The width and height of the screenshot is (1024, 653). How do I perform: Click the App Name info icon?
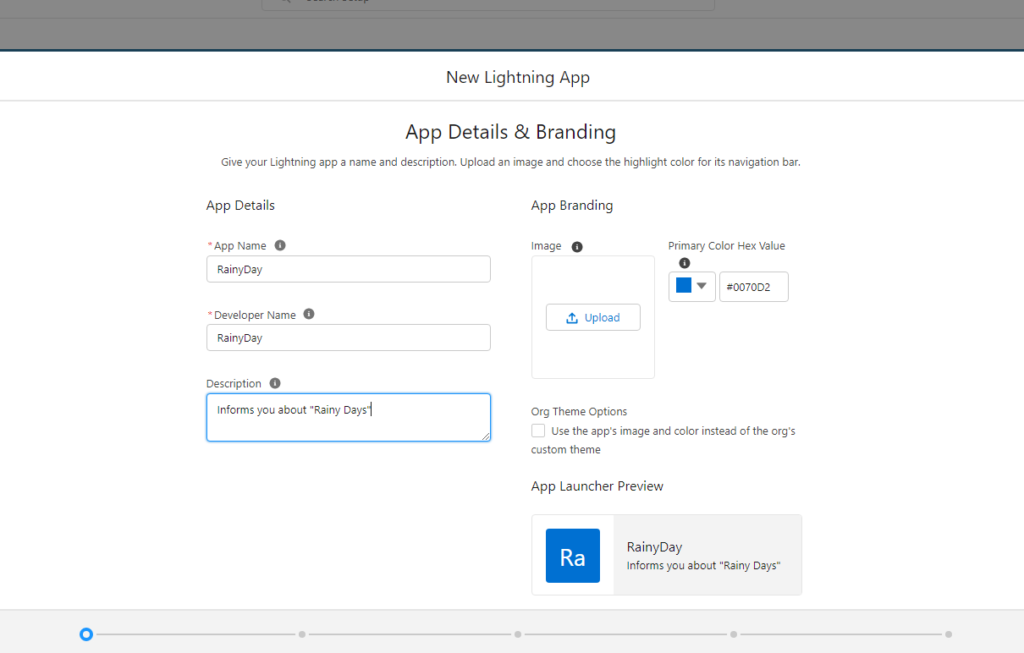280,245
